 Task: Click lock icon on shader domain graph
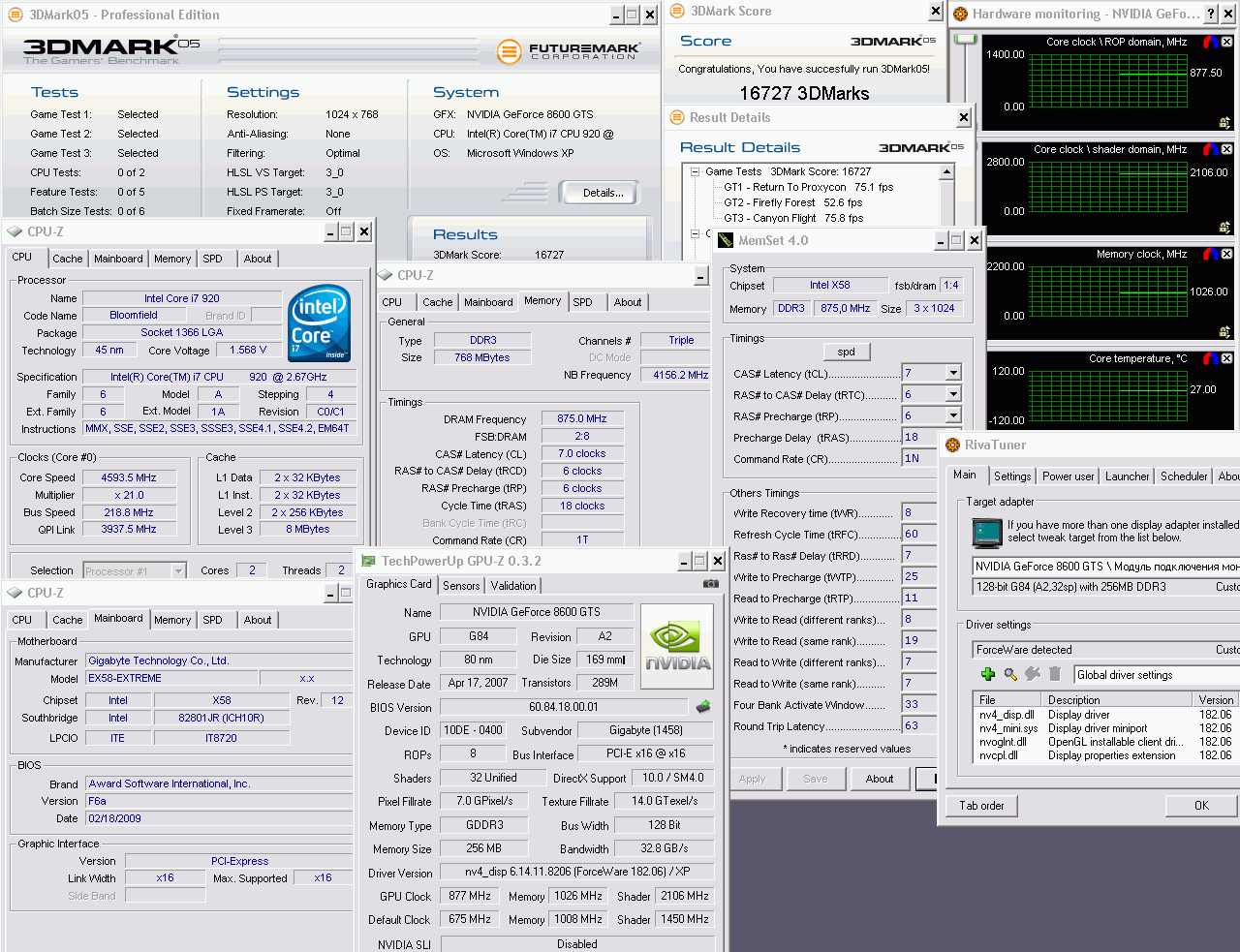[1224, 228]
